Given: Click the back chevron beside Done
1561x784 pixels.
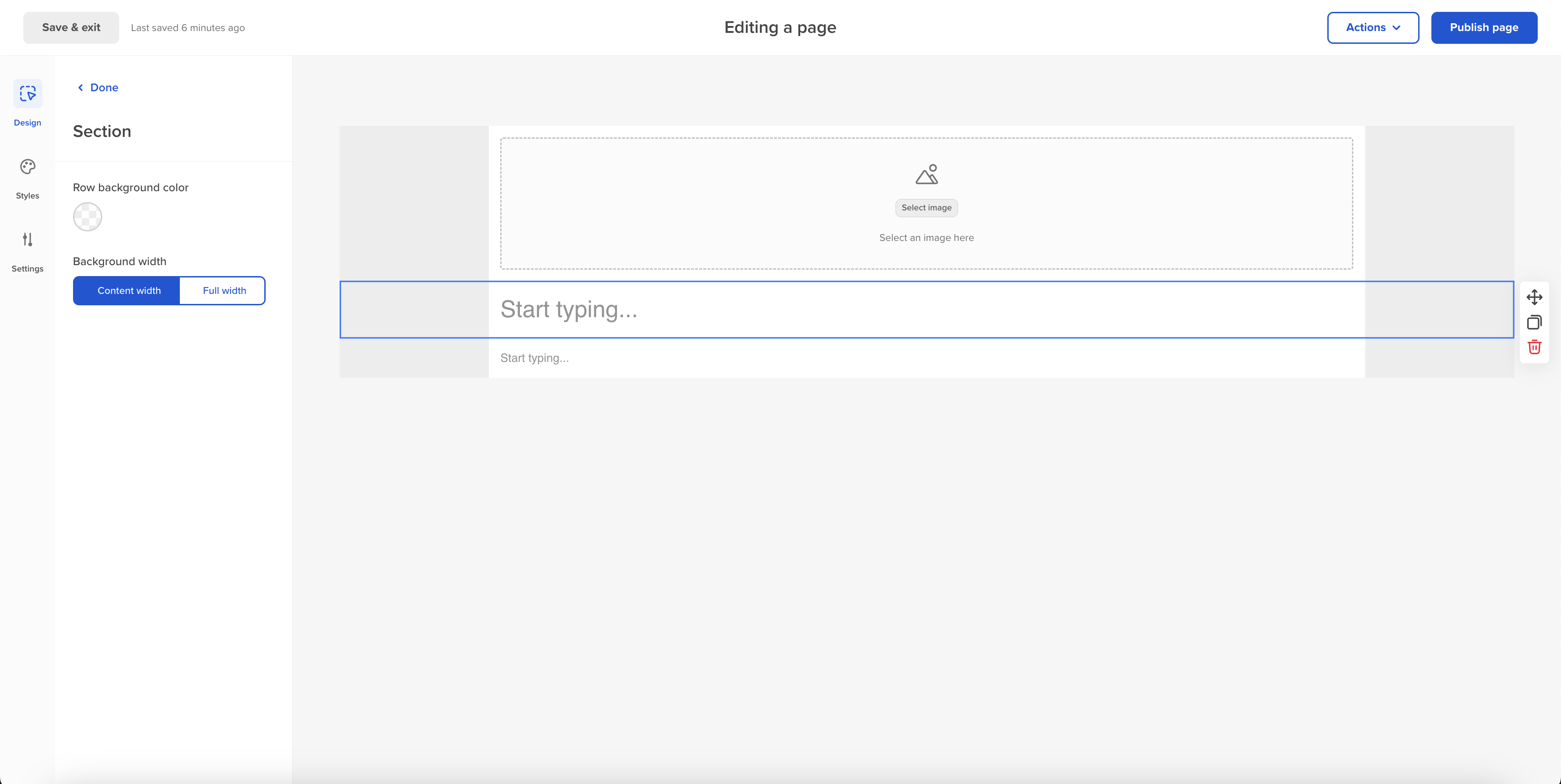Looking at the screenshot, I should [x=80, y=88].
